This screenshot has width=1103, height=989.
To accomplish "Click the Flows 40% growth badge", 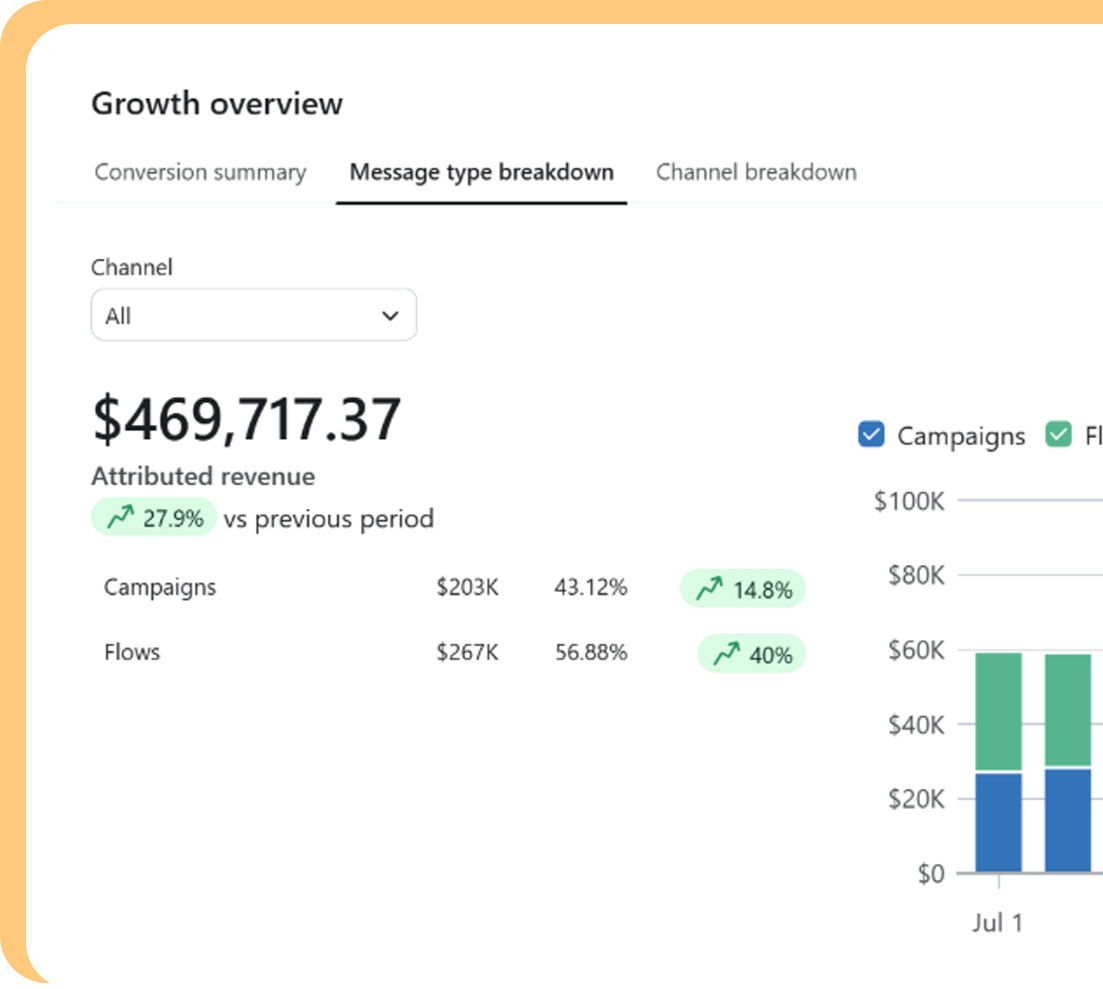I will click(751, 655).
